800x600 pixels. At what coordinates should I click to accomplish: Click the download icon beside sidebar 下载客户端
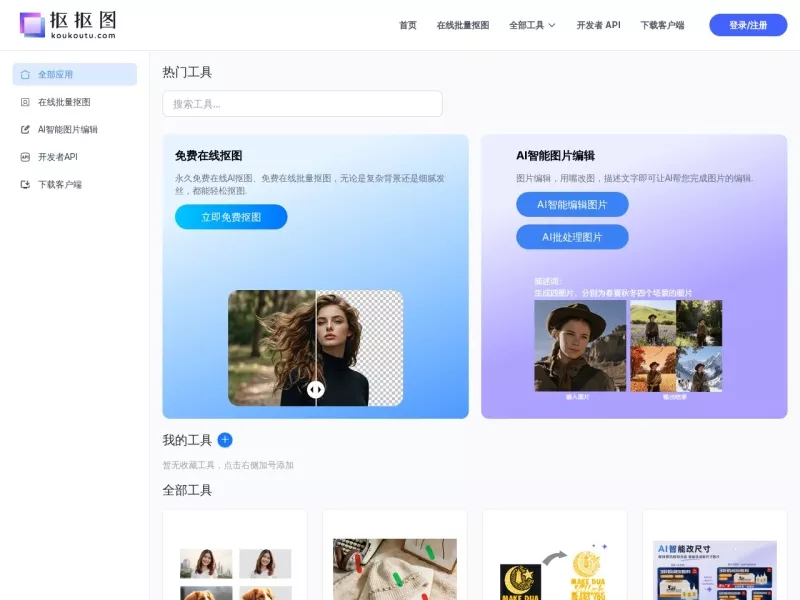pyautogui.click(x=25, y=184)
